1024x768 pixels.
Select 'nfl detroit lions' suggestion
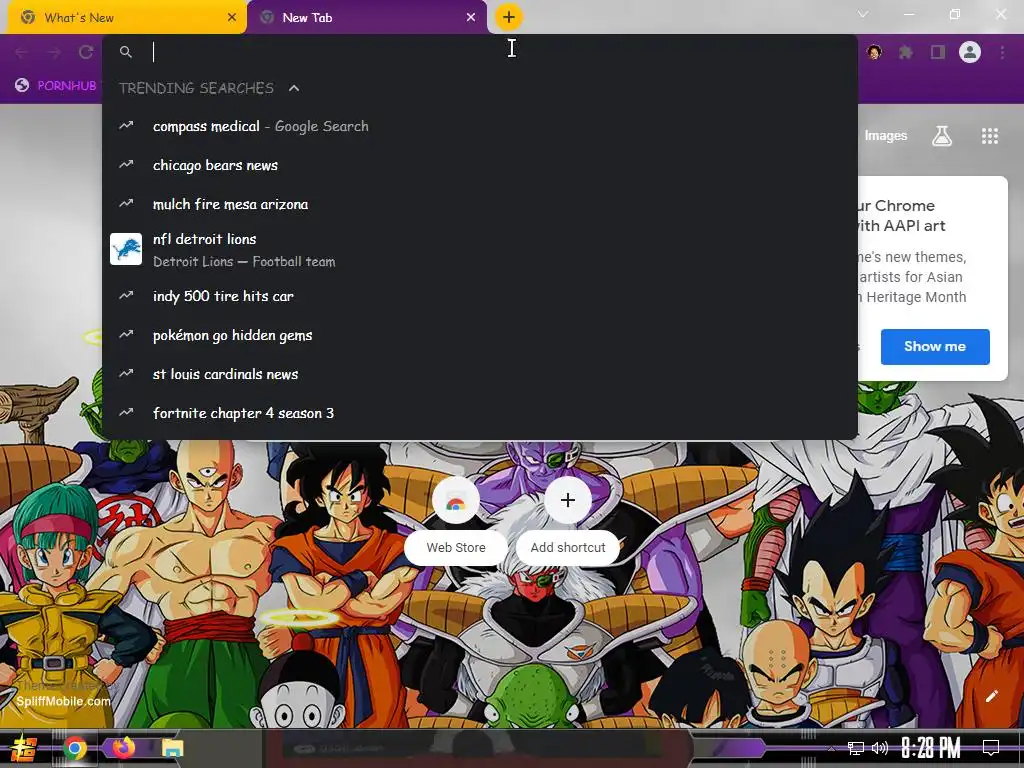tap(480, 249)
